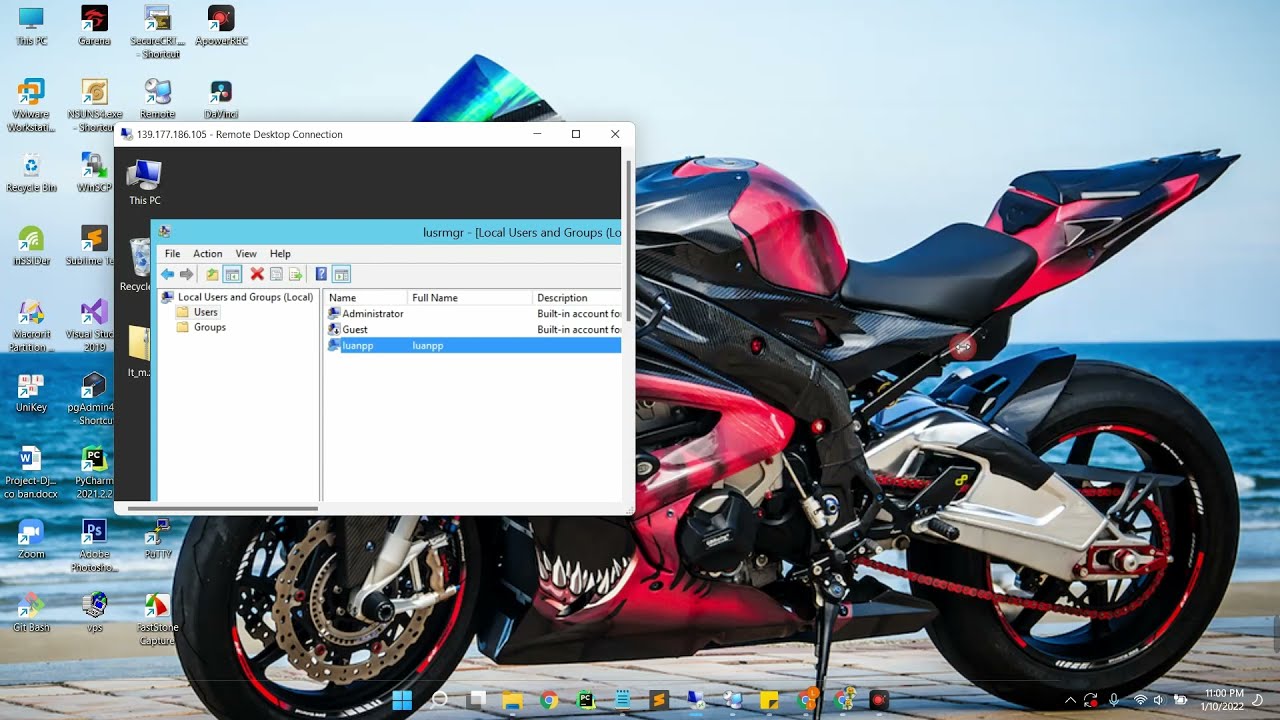Show hidden system tray icons chevron
This screenshot has height=720, width=1280.
pos(1070,700)
